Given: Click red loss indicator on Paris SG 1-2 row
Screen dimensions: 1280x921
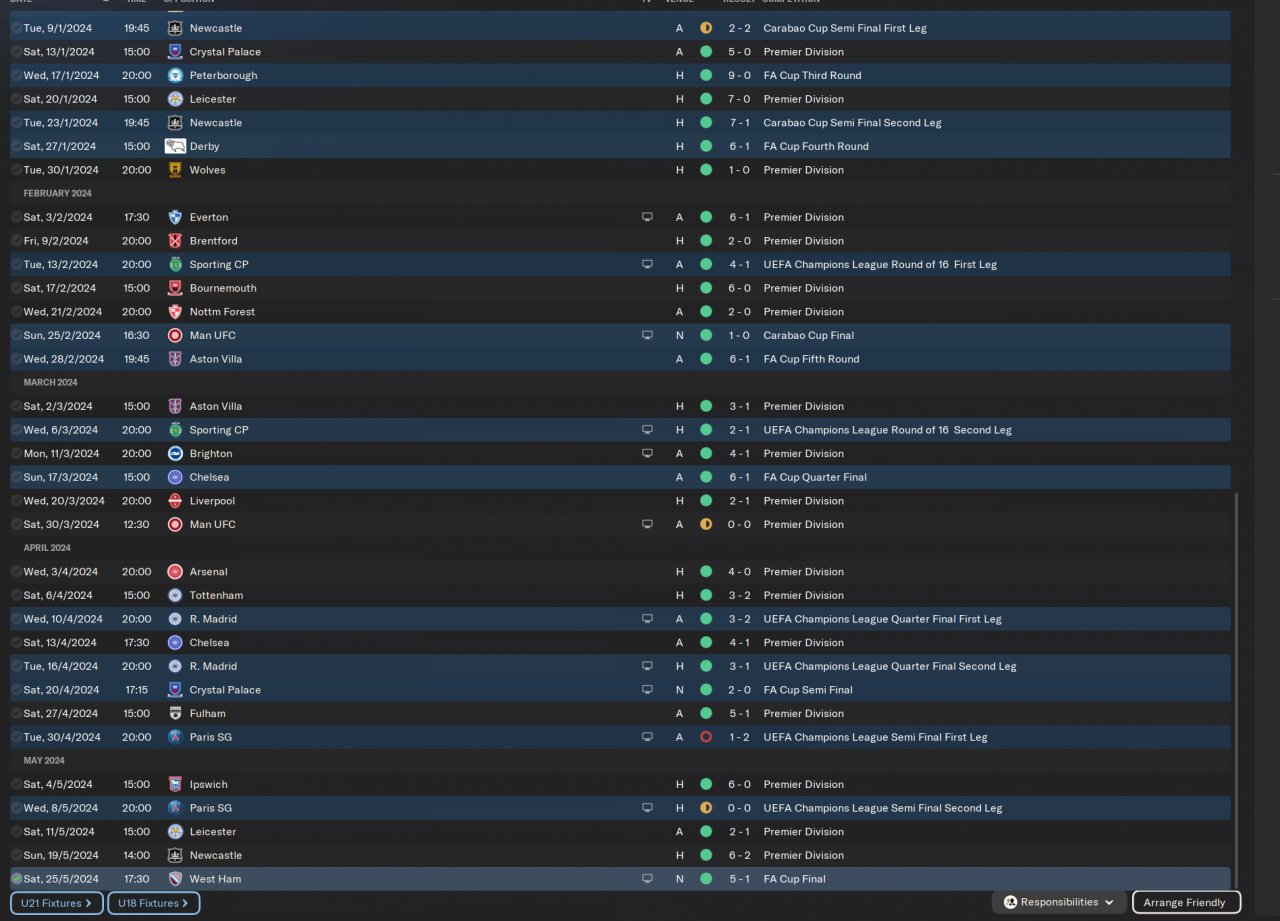Looking at the screenshot, I should (706, 737).
